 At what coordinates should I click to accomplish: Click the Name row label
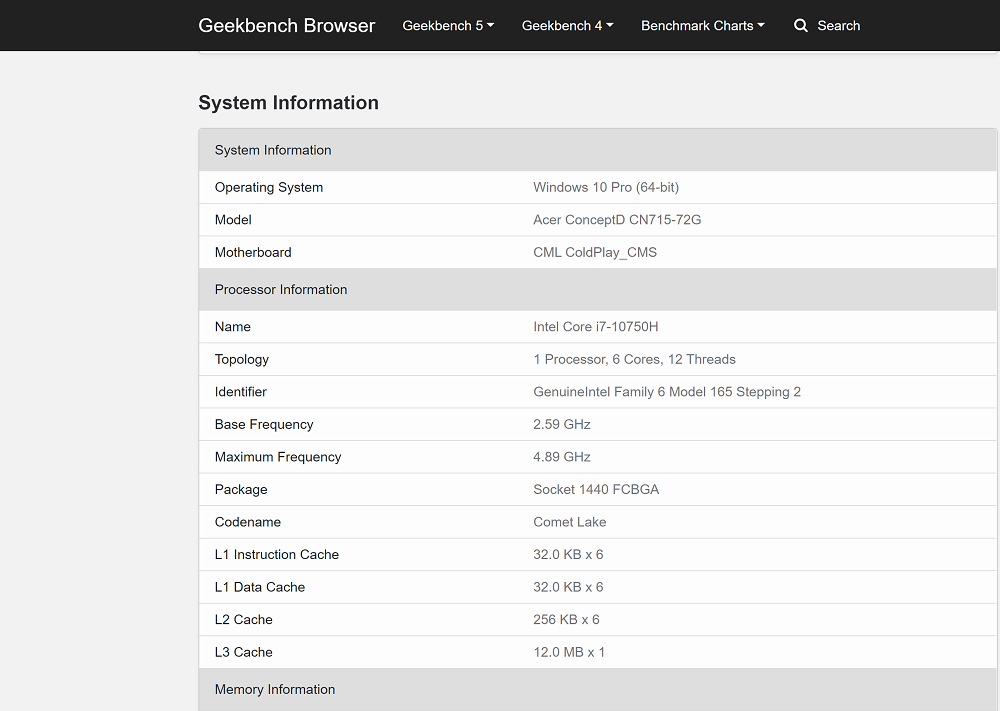click(233, 327)
